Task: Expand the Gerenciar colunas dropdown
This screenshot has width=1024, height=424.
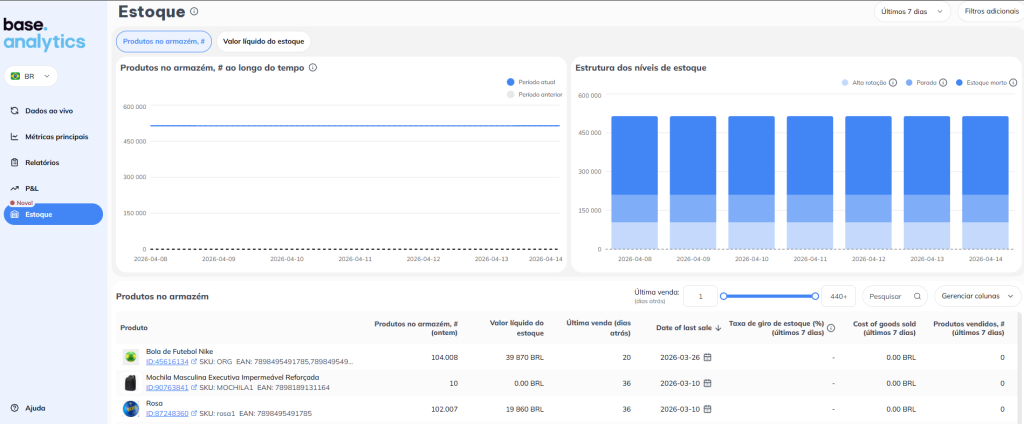Action: [977, 296]
